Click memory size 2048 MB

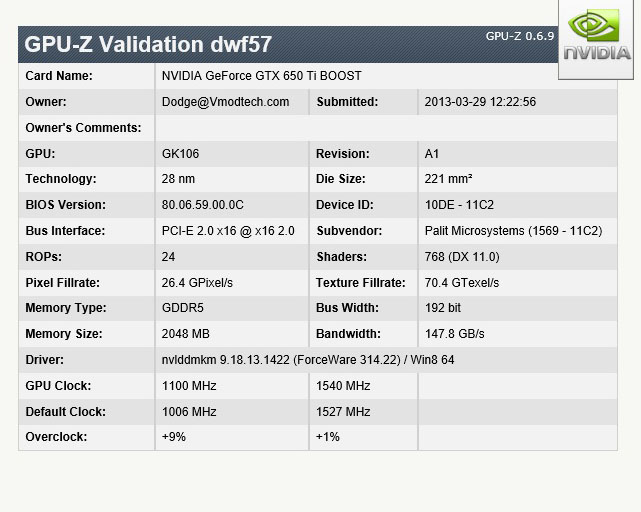coord(186,334)
